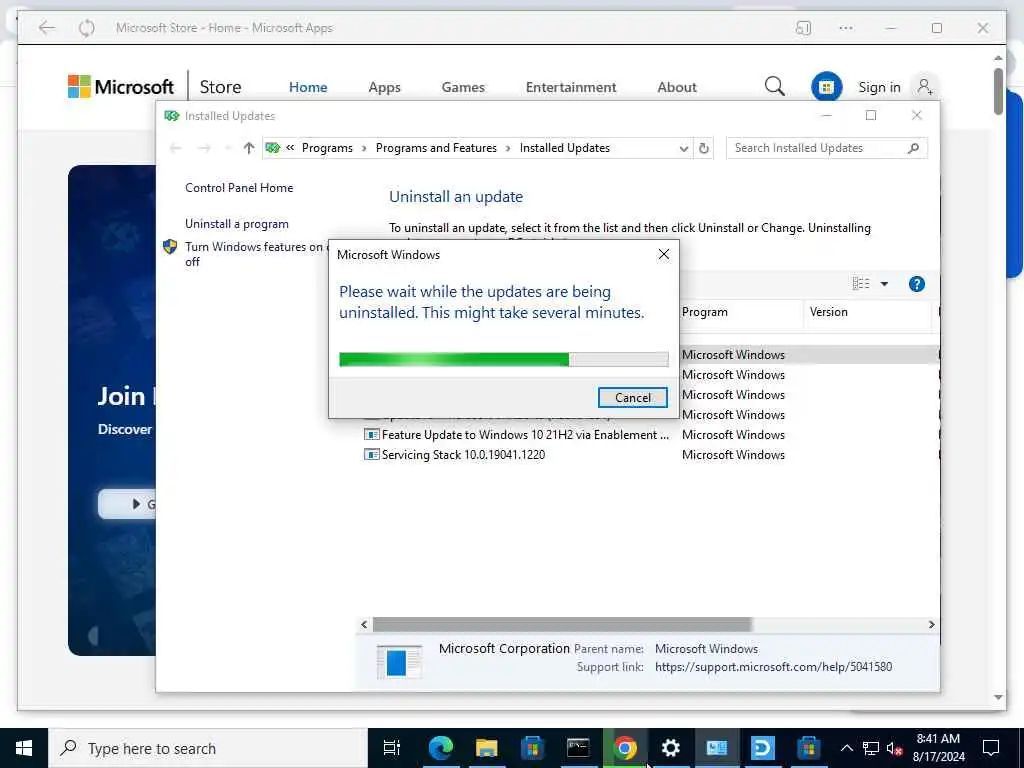The height and width of the screenshot is (768, 1024).
Task: Click Sign in on Microsoft Store
Action: 879,87
